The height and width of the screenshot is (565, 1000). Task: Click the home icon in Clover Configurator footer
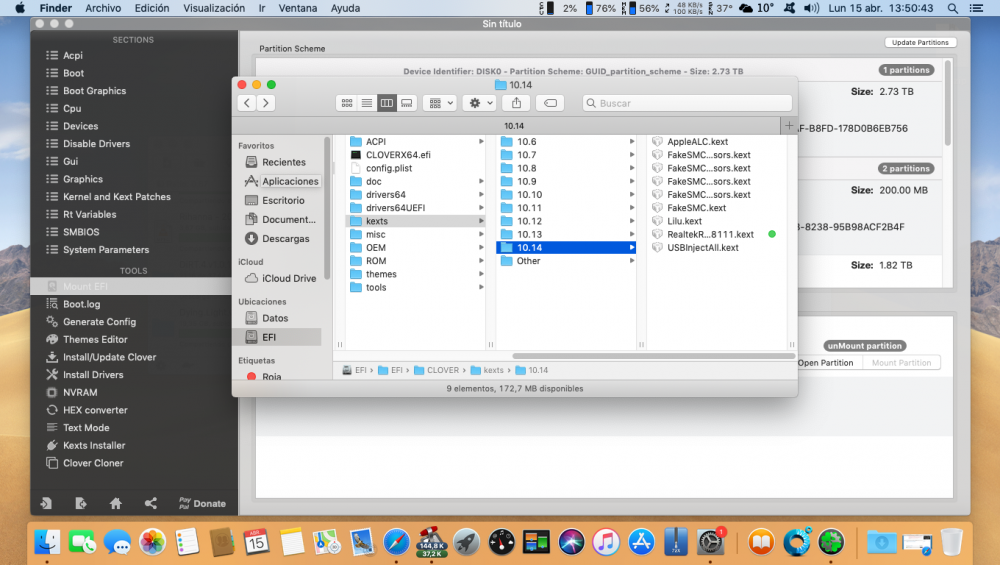click(x=115, y=503)
